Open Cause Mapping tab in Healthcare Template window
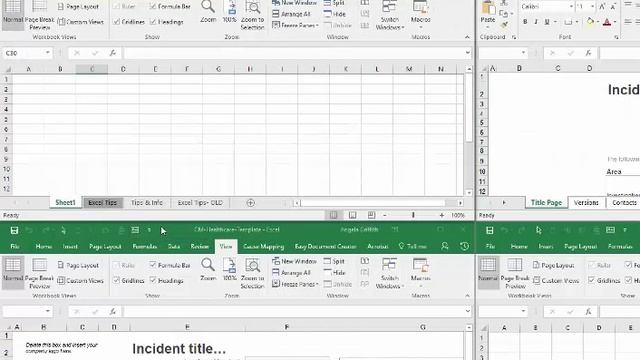The height and width of the screenshot is (360, 640). (x=263, y=247)
